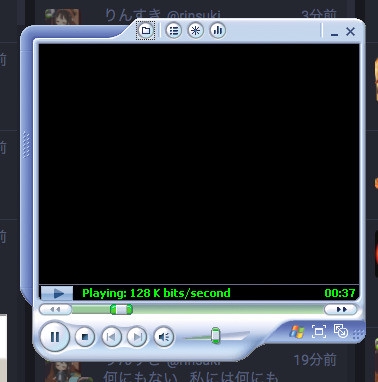
Task: Click the play indicator beside status text
Action: pos(57,293)
